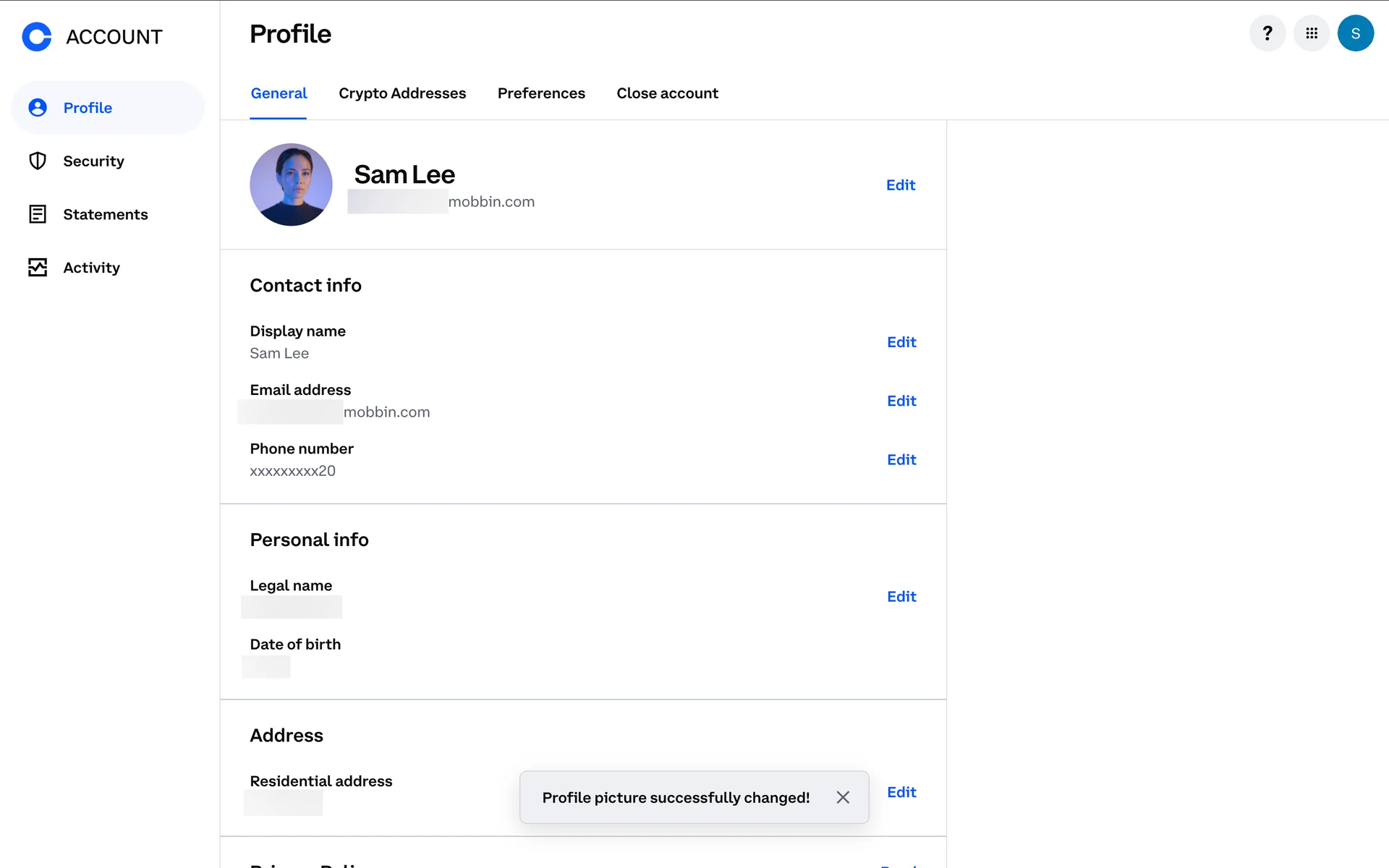Click the Security shield icon
Image resolution: width=1389 pixels, height=868 pixels.
pos(38,161)
